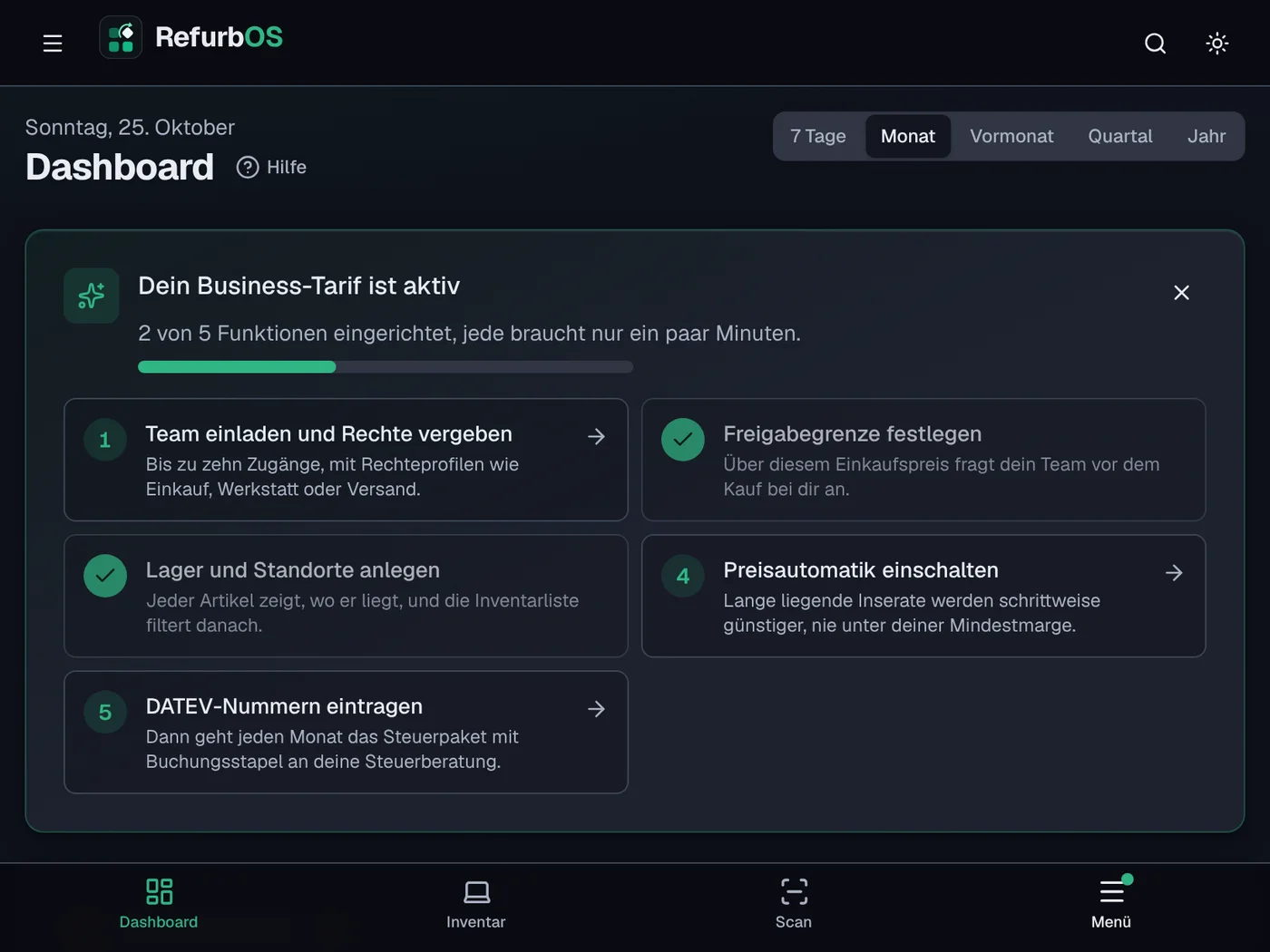Viewport: 1270px width, 952px height.
Task: Click arrow for DATEV-Nummern eintragen
Action: click(x=596, y=708)
